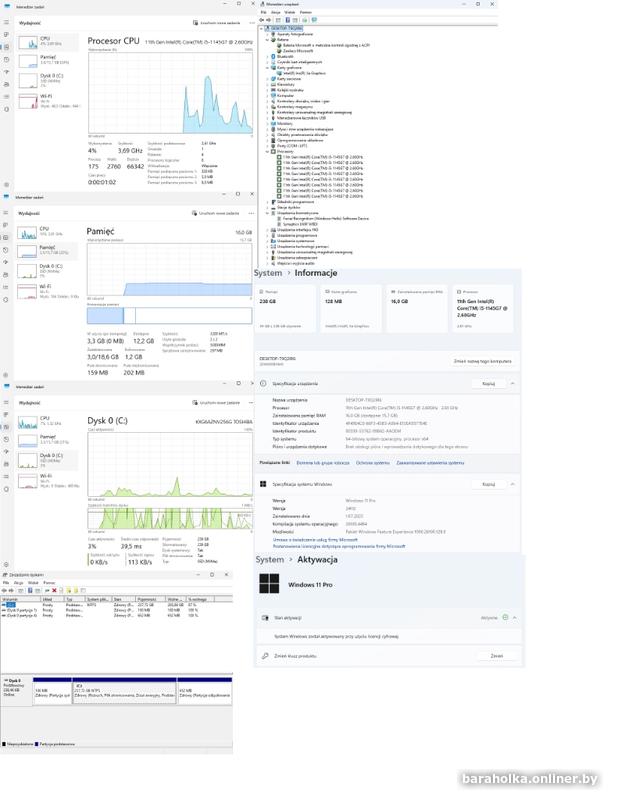Screen dimensions: 618x800
Task: Open Processes page icon in CPU Task Manager sidebar
Action: tap(6, 35)
